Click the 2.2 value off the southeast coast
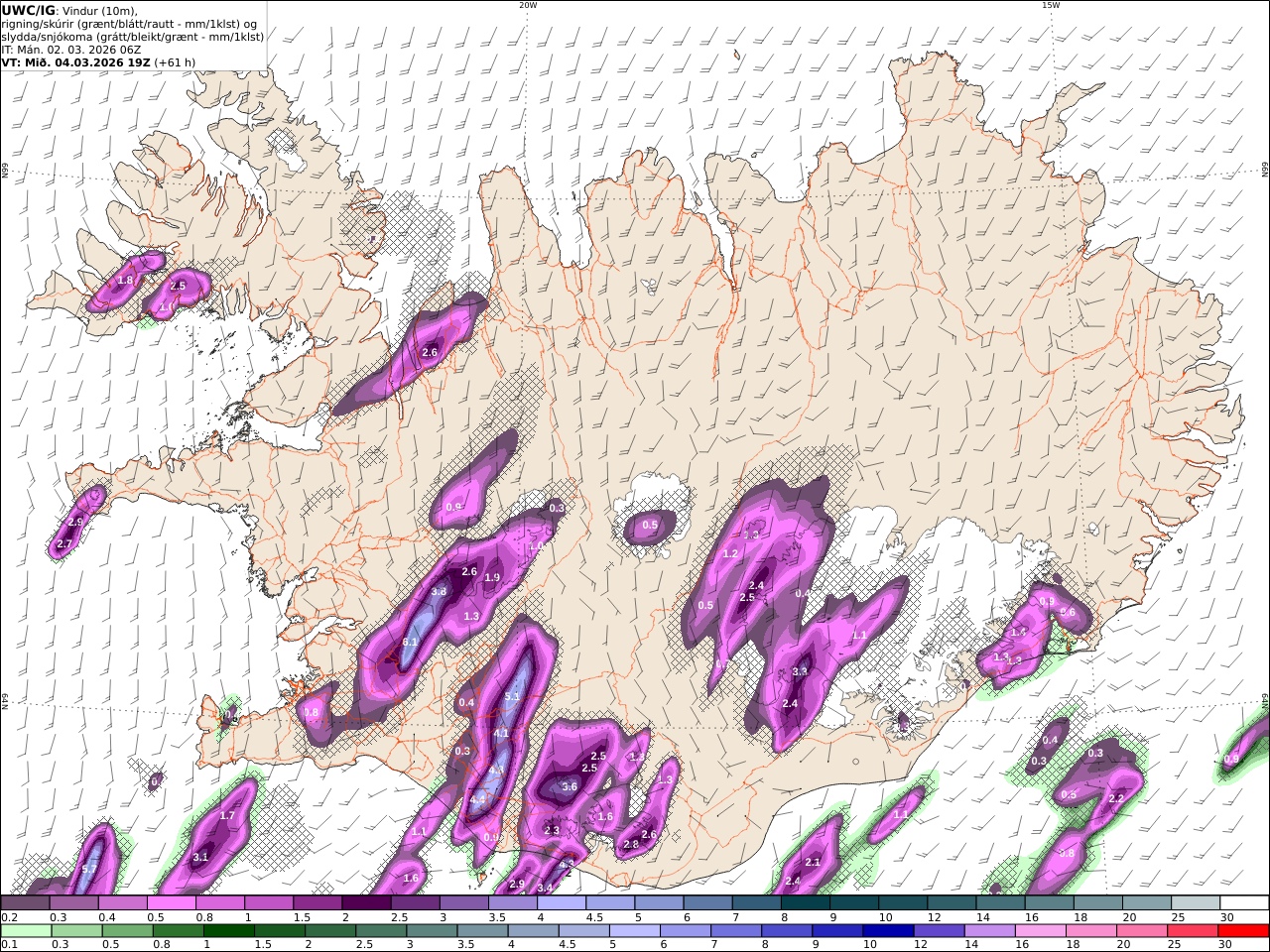This screenshot has height=952, width=1270. [x=1116, y=798]
